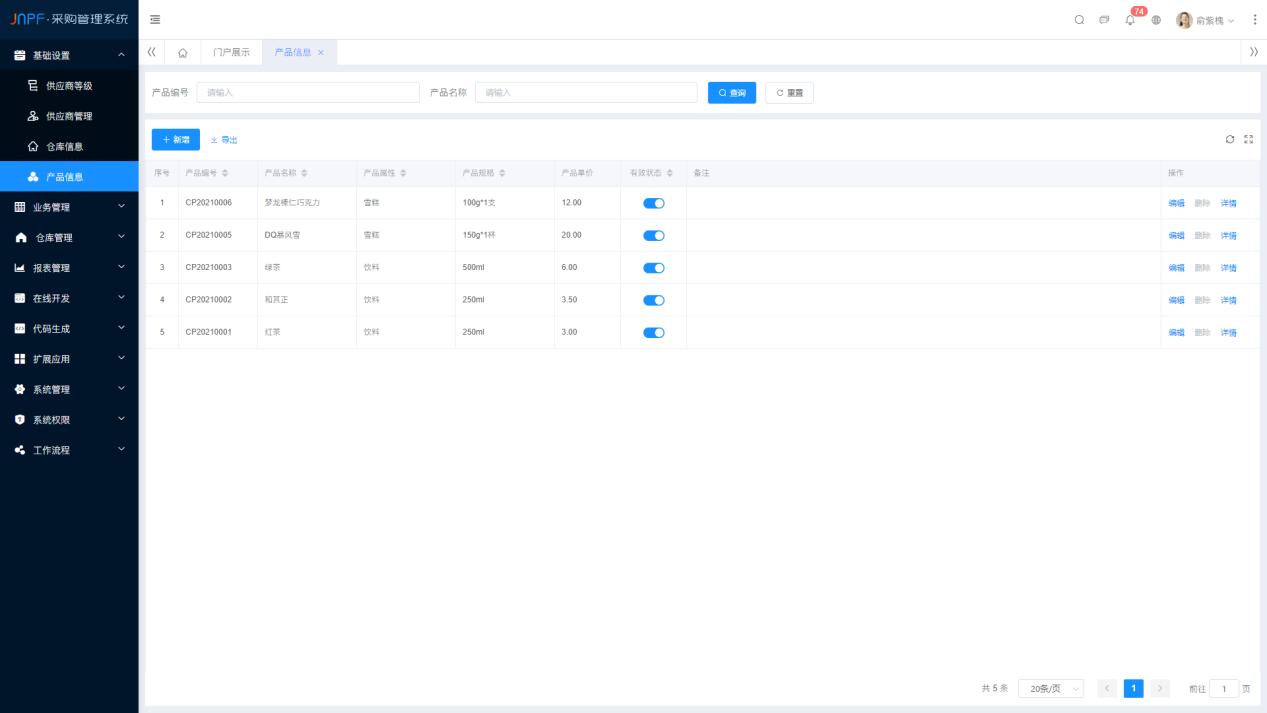Open vertical three-dot more menu
This screenshot has width=1267, height=713.
[x=1255, y=20]
